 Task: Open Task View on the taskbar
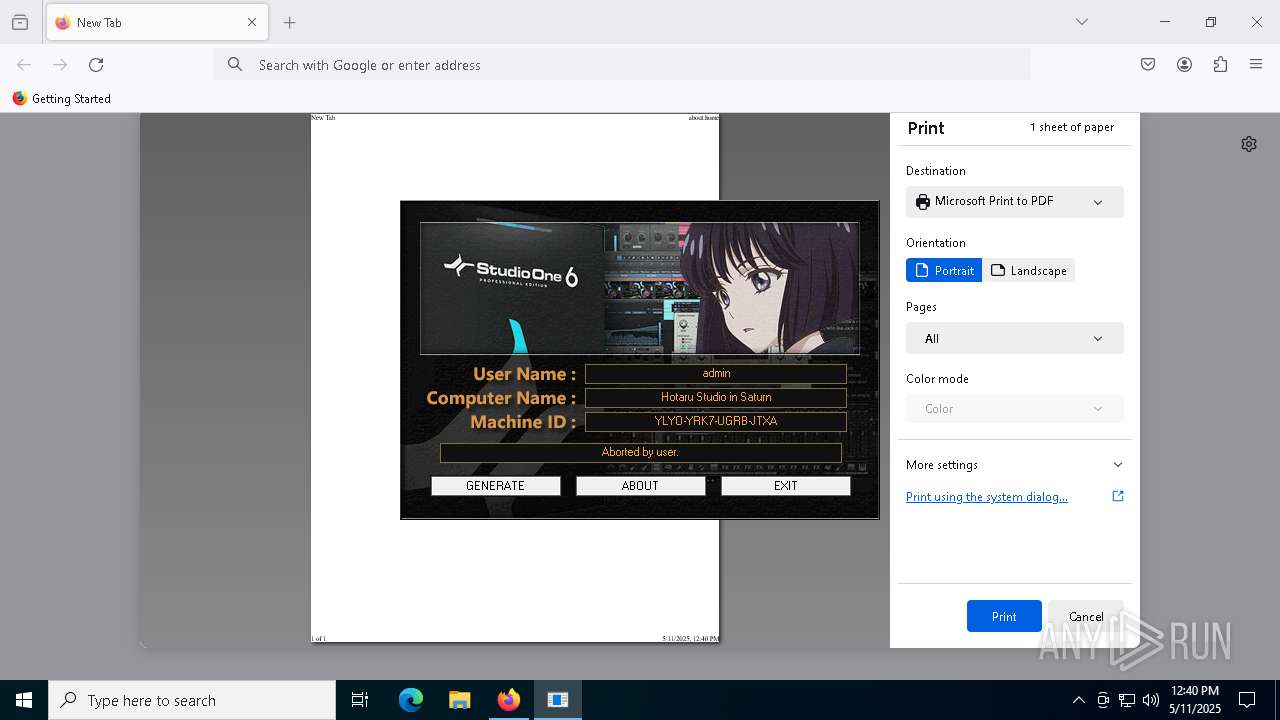tap(360, 700)
